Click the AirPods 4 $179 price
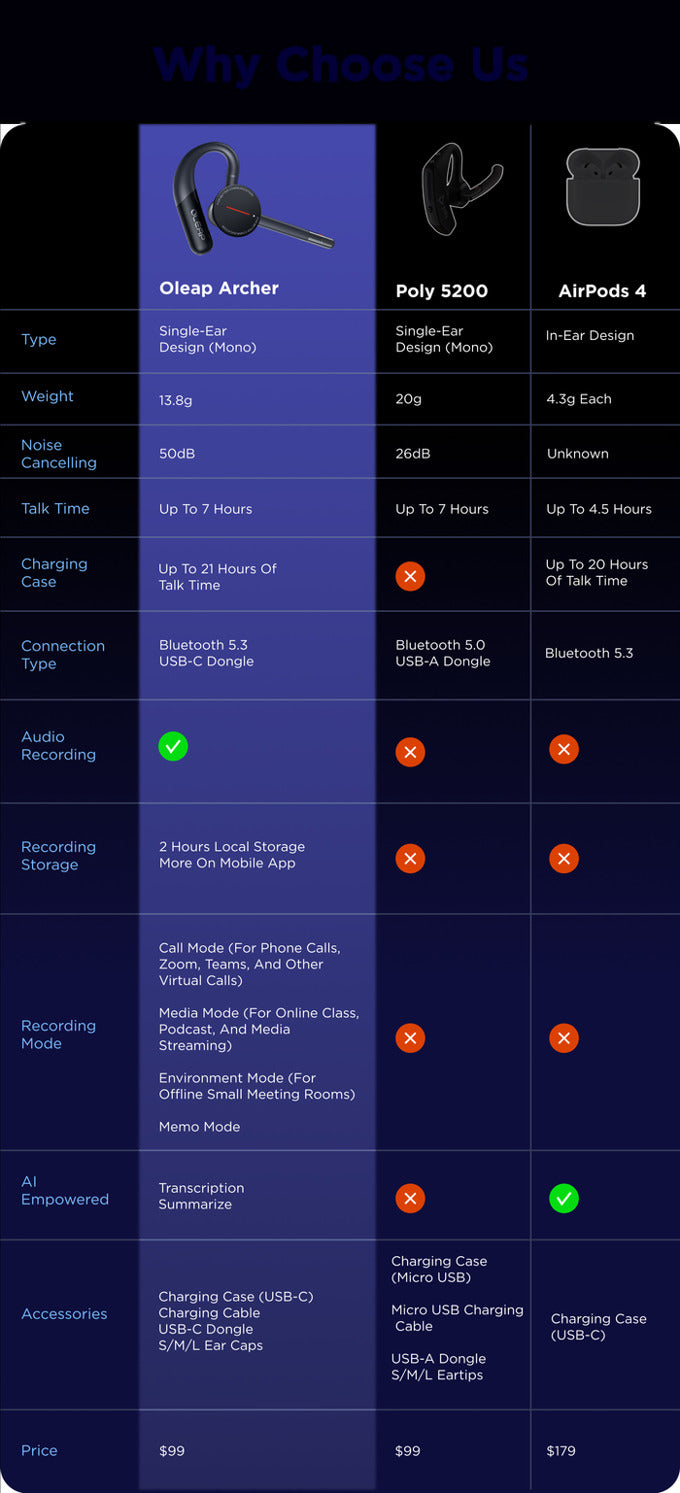The width and height of the screenshot is (680, 1493). 562,1450
